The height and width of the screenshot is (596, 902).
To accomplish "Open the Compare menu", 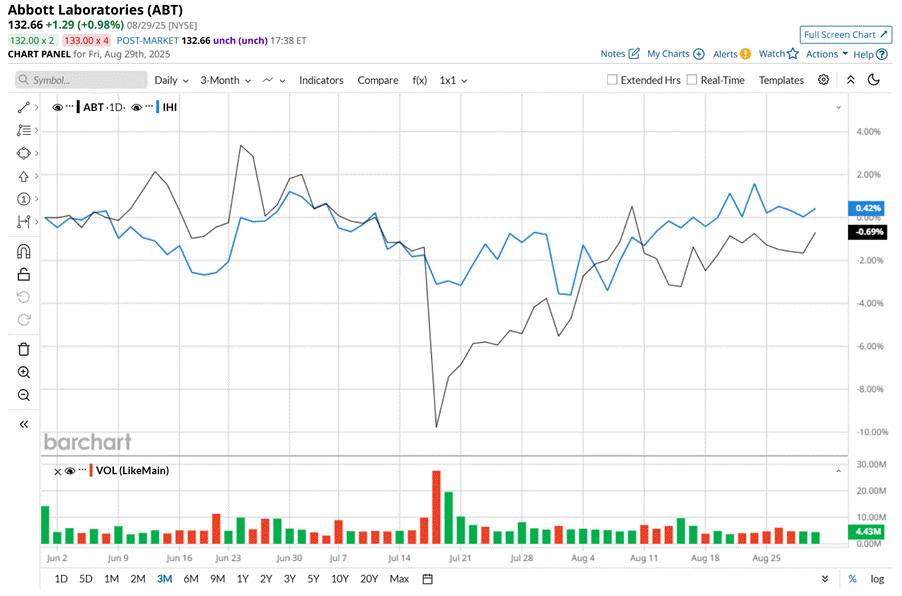I will [x=378, y=81].
